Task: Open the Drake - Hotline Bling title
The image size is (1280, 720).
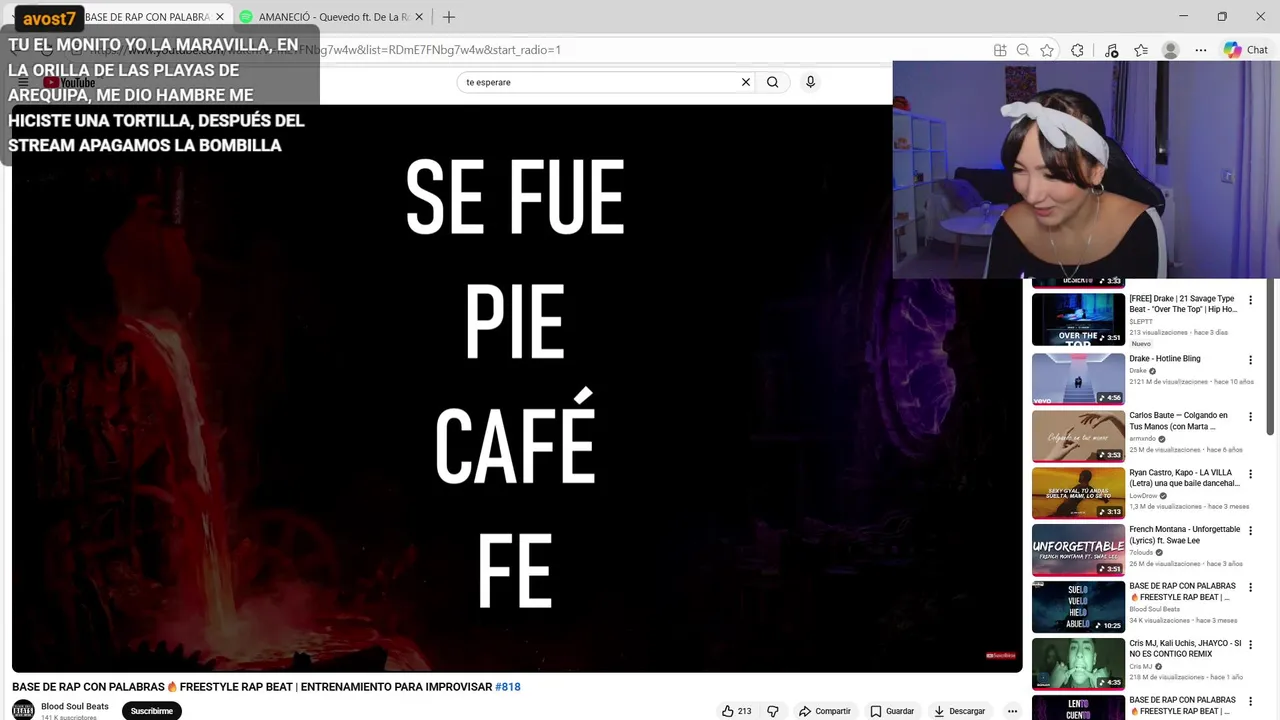Action: point(1165,358)
